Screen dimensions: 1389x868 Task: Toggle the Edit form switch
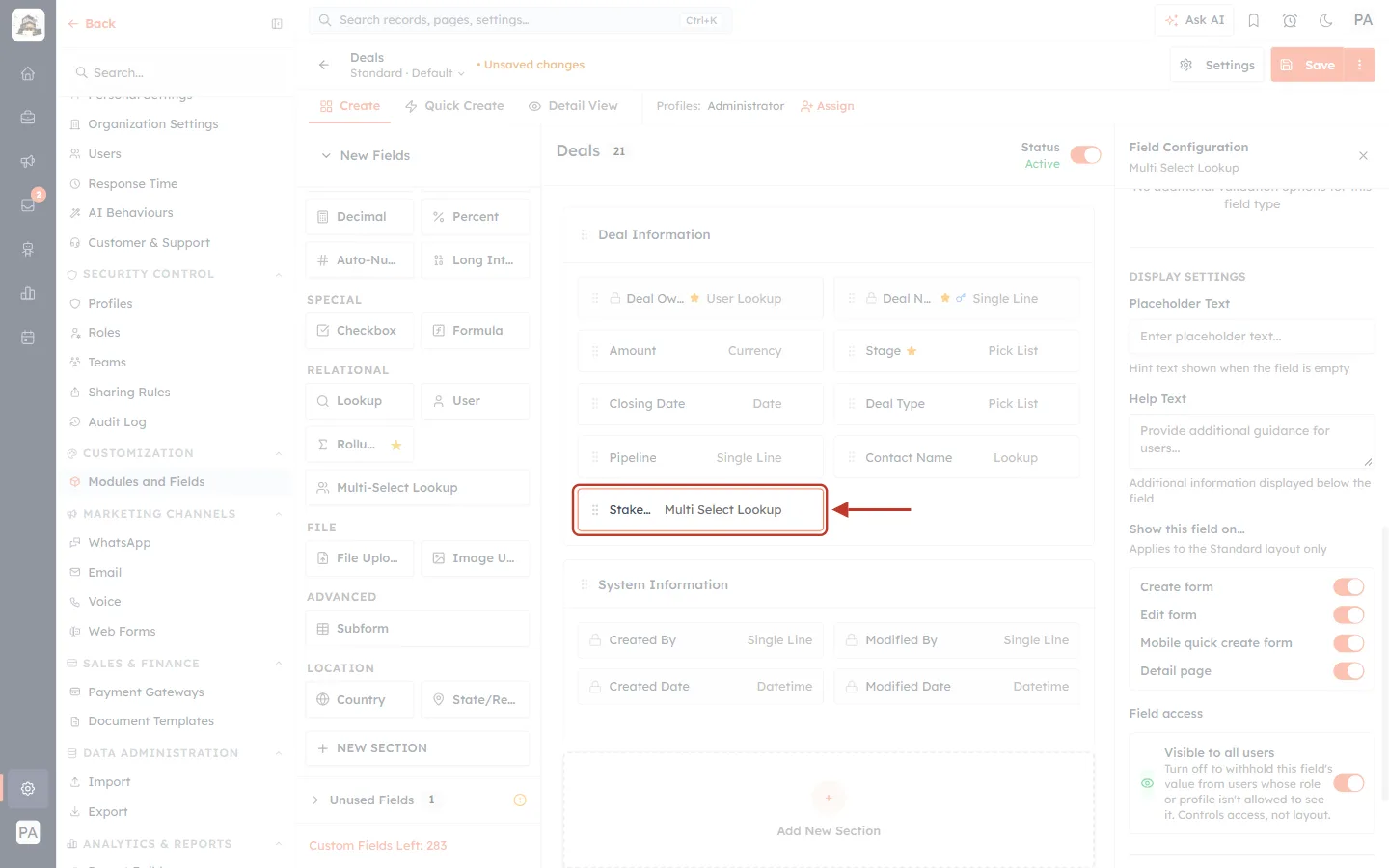[x=1348, y=614]
